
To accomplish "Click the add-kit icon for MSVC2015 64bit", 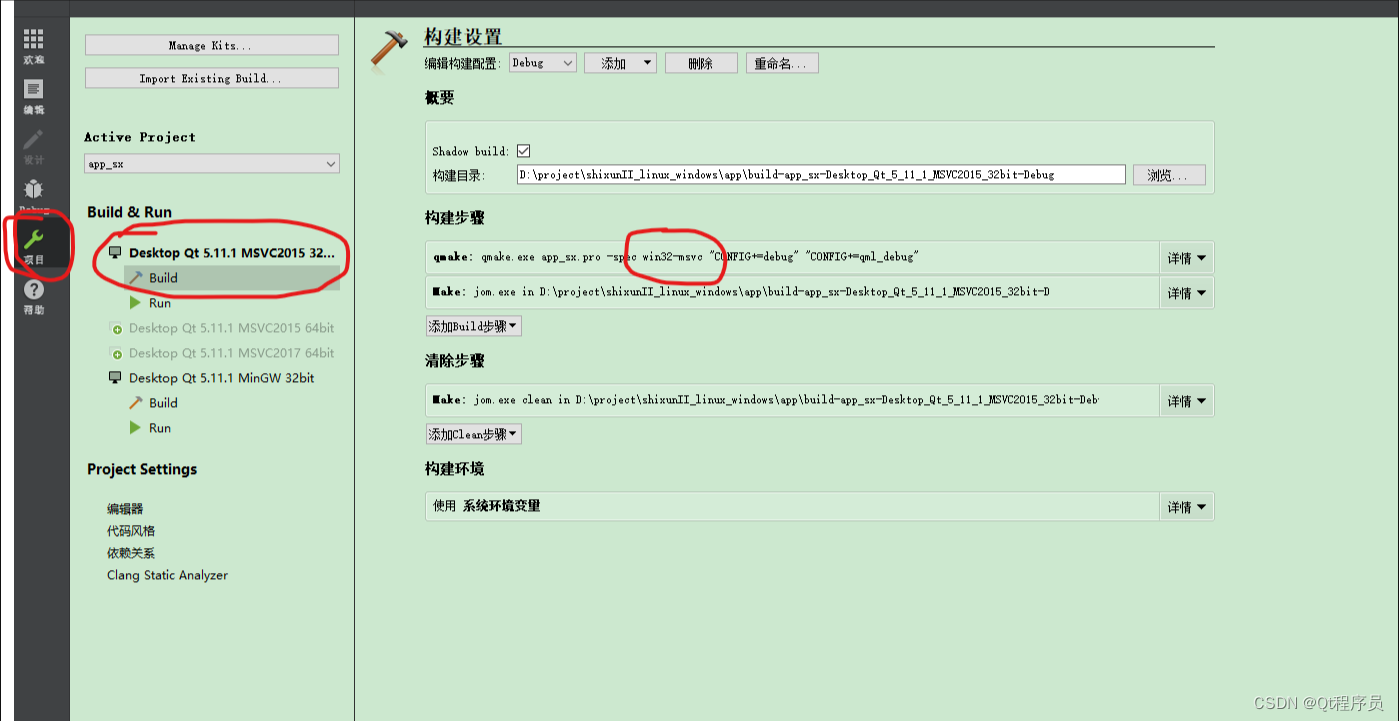I will (x=116, y=328).
